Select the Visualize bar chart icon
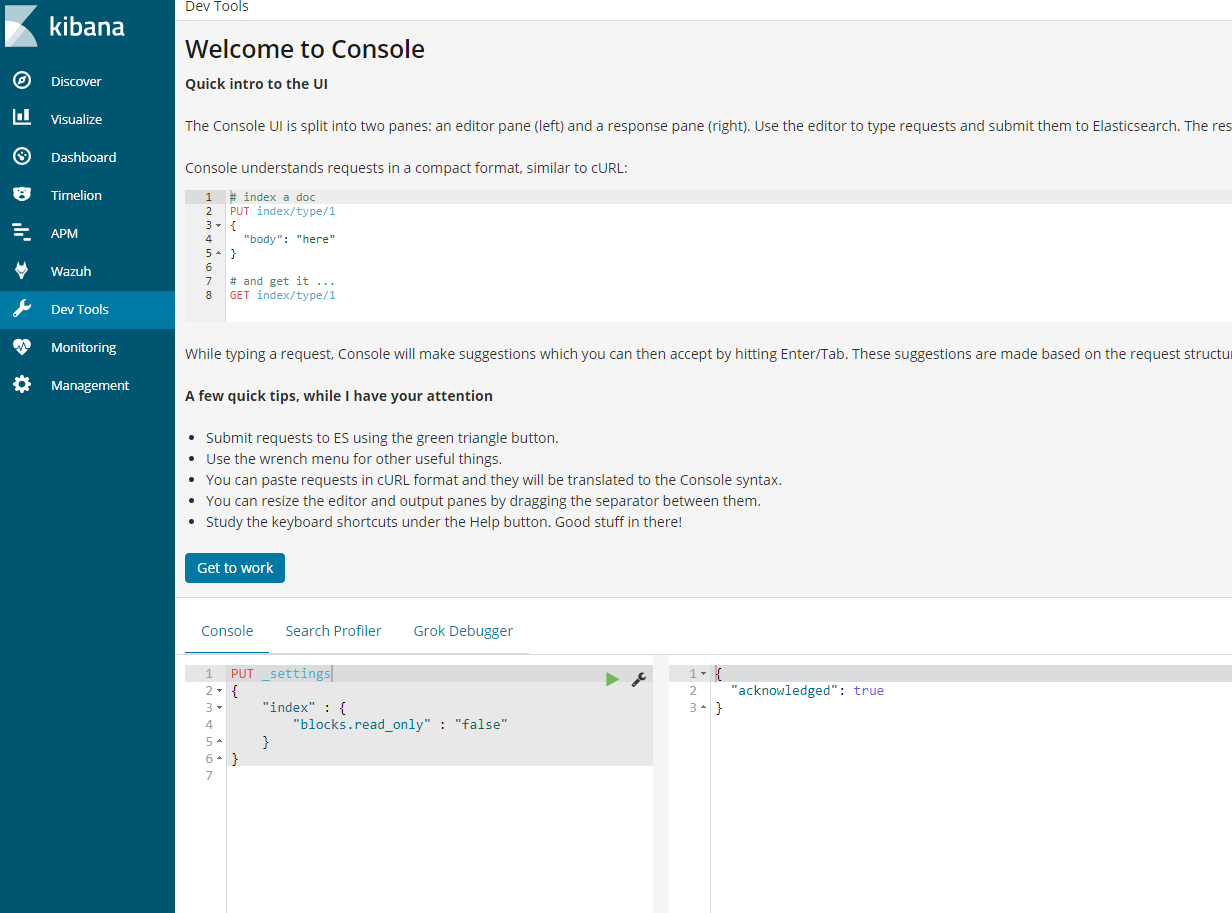 [22, 118]
